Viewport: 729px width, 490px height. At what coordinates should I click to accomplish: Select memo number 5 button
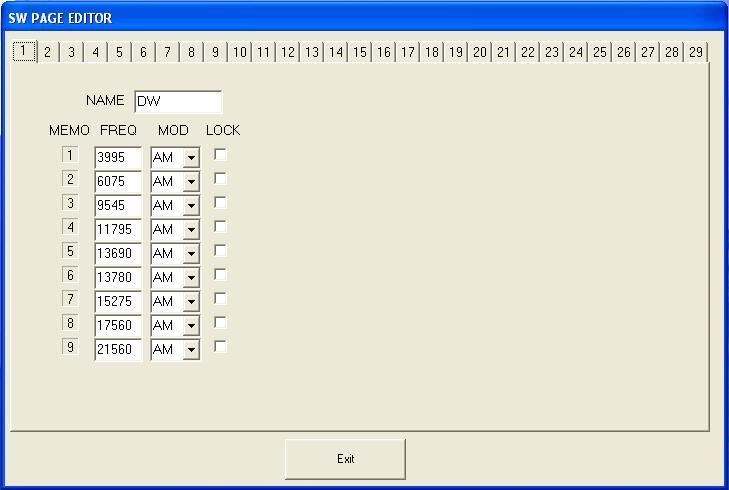coord(70,251)
